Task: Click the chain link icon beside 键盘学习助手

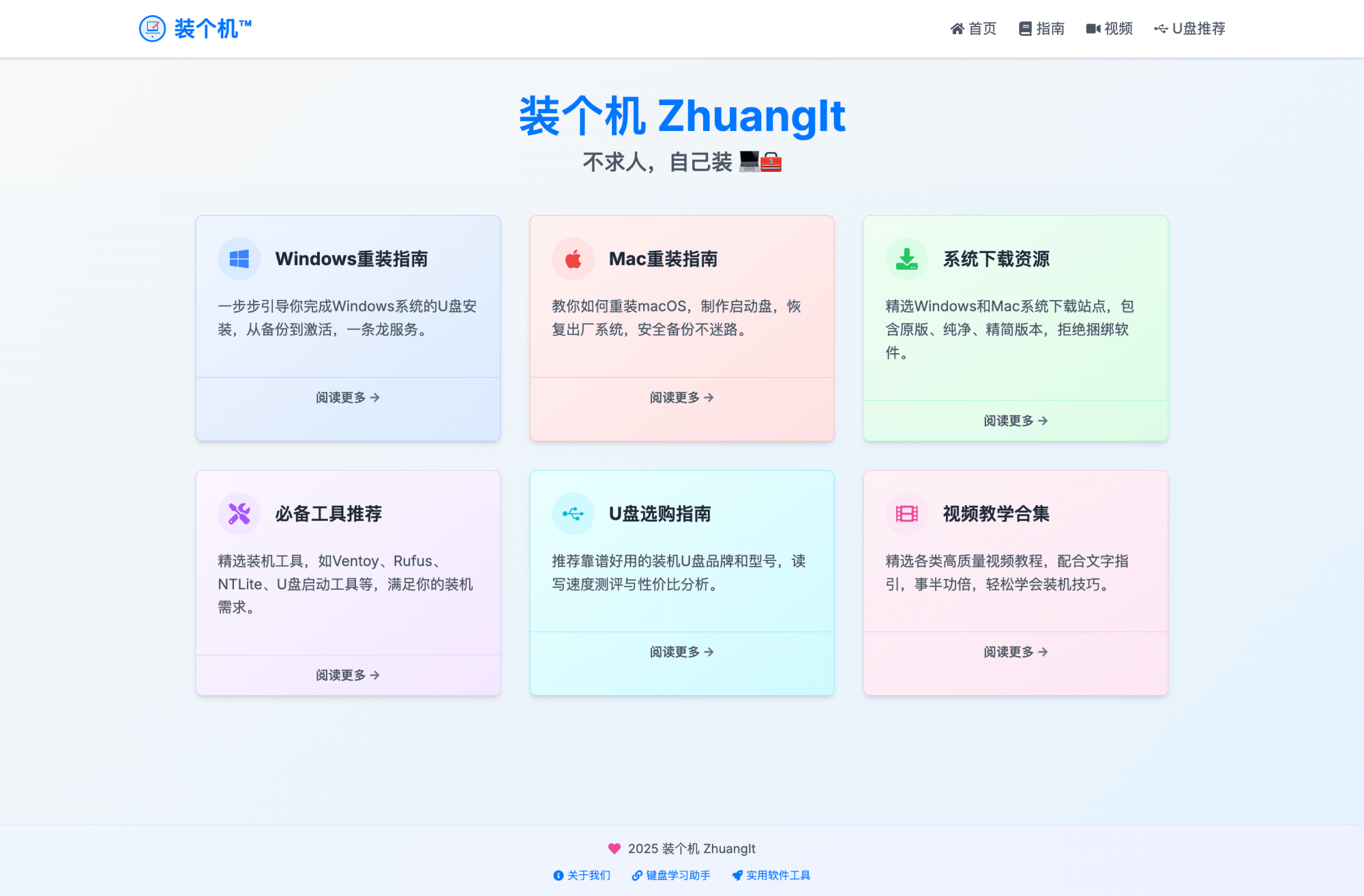Action: [x=637, y=876]
